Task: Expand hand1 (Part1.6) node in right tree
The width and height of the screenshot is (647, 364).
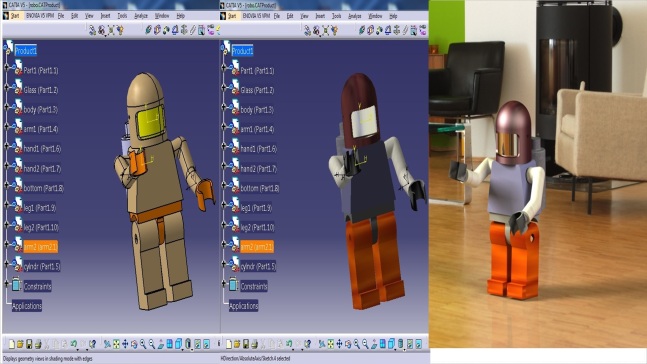Action: pos(224,146)
